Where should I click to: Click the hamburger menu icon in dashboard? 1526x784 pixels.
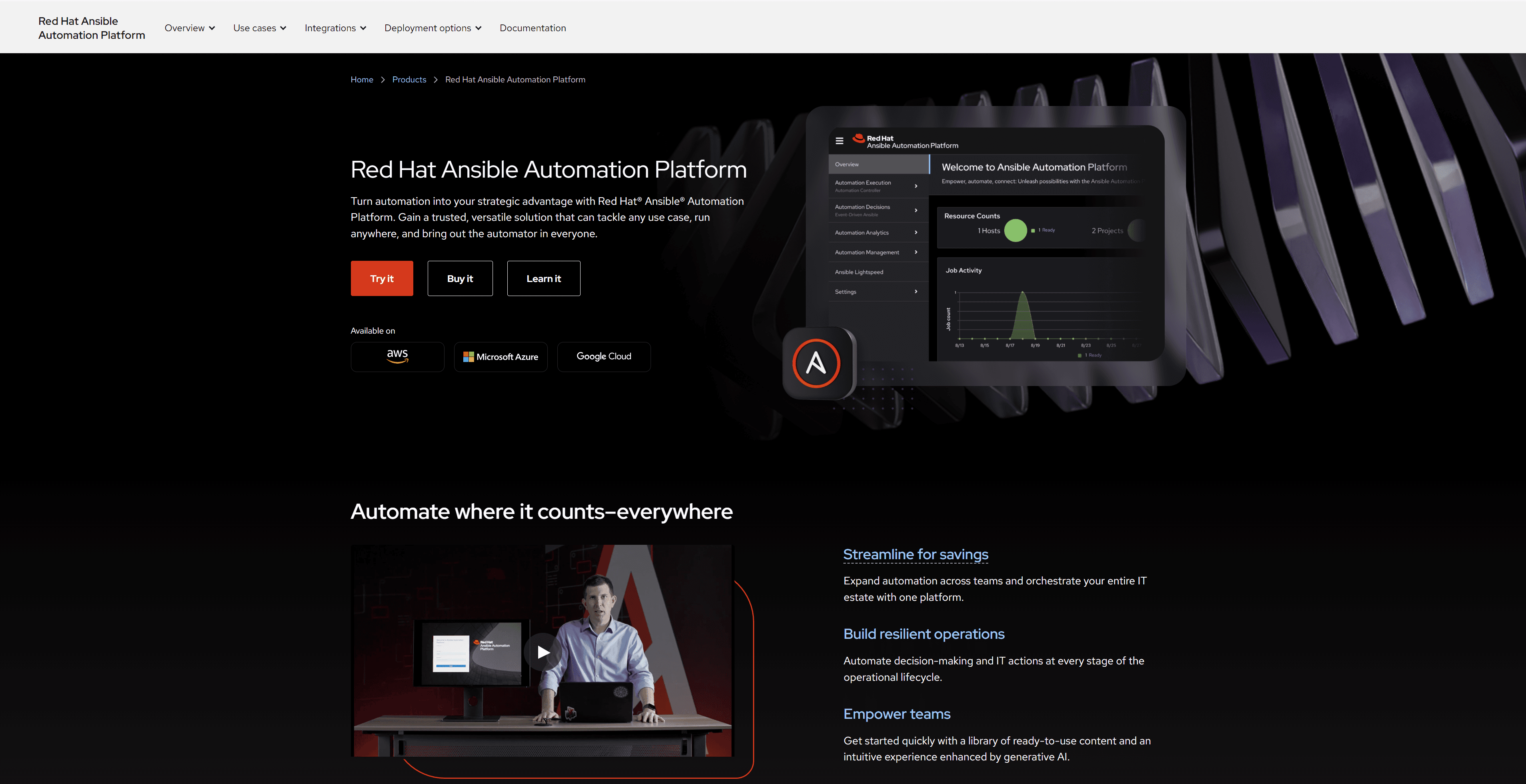click(839, 141)
